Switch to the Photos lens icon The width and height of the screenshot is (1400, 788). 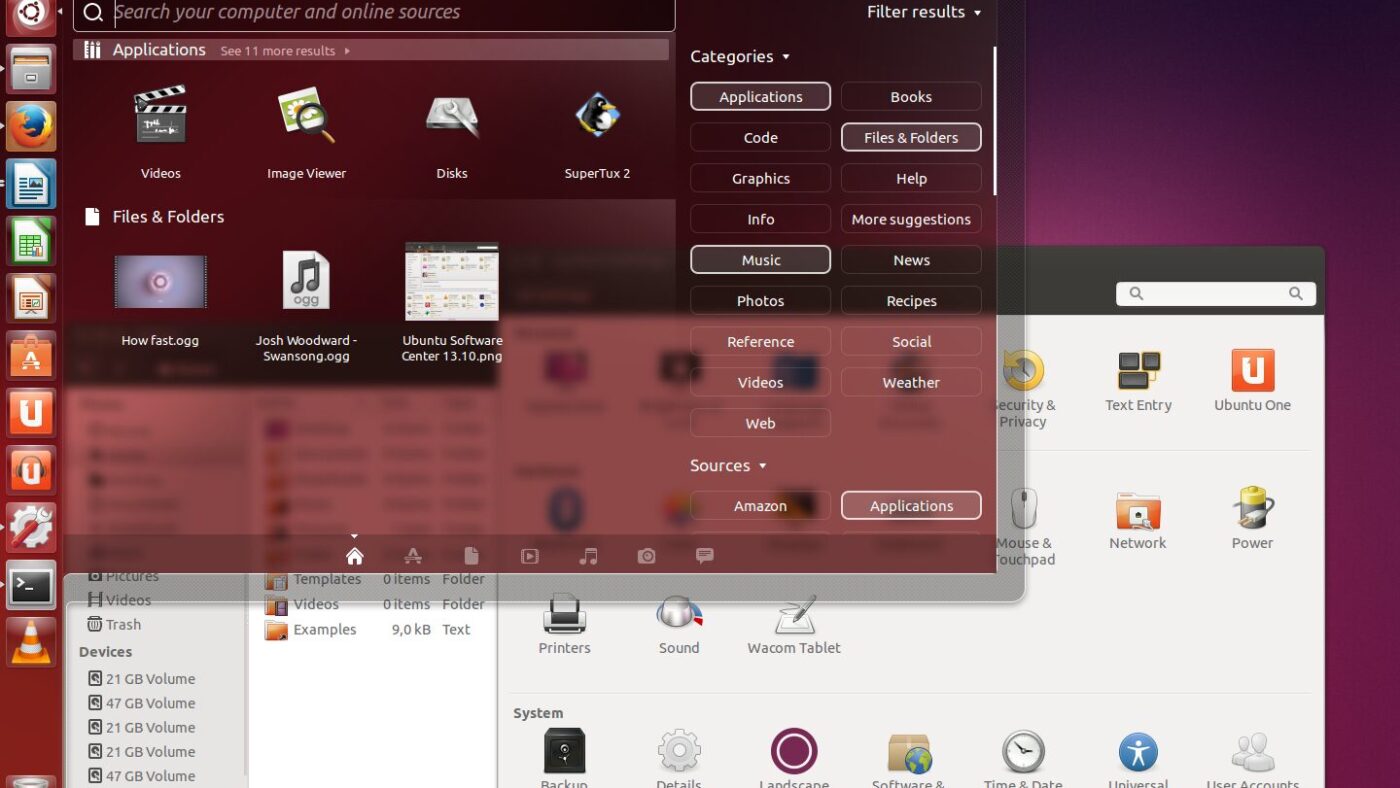(x=646, y=556)
